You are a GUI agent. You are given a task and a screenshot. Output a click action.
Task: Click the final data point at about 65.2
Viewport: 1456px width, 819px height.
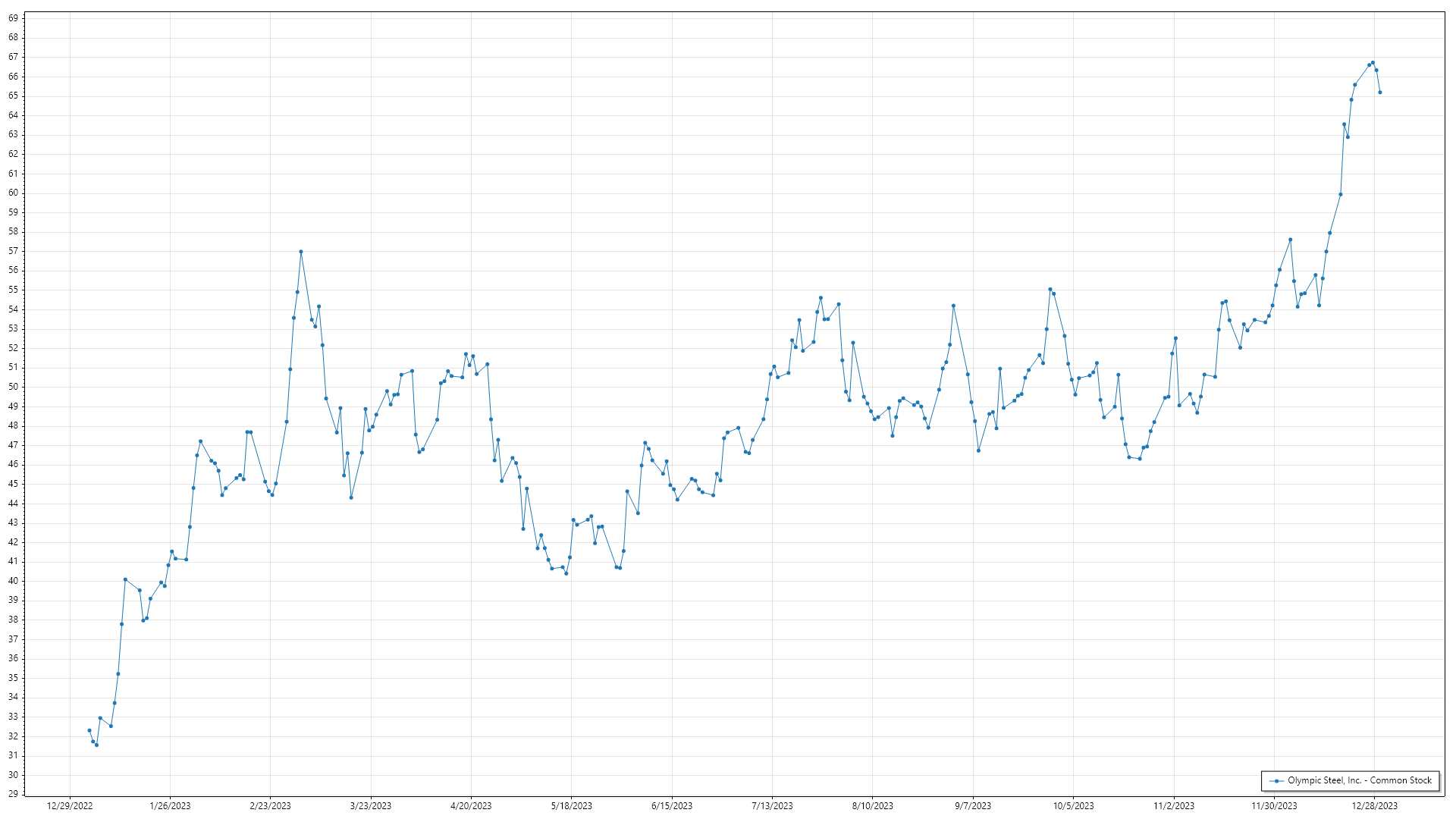(1380, 93)
